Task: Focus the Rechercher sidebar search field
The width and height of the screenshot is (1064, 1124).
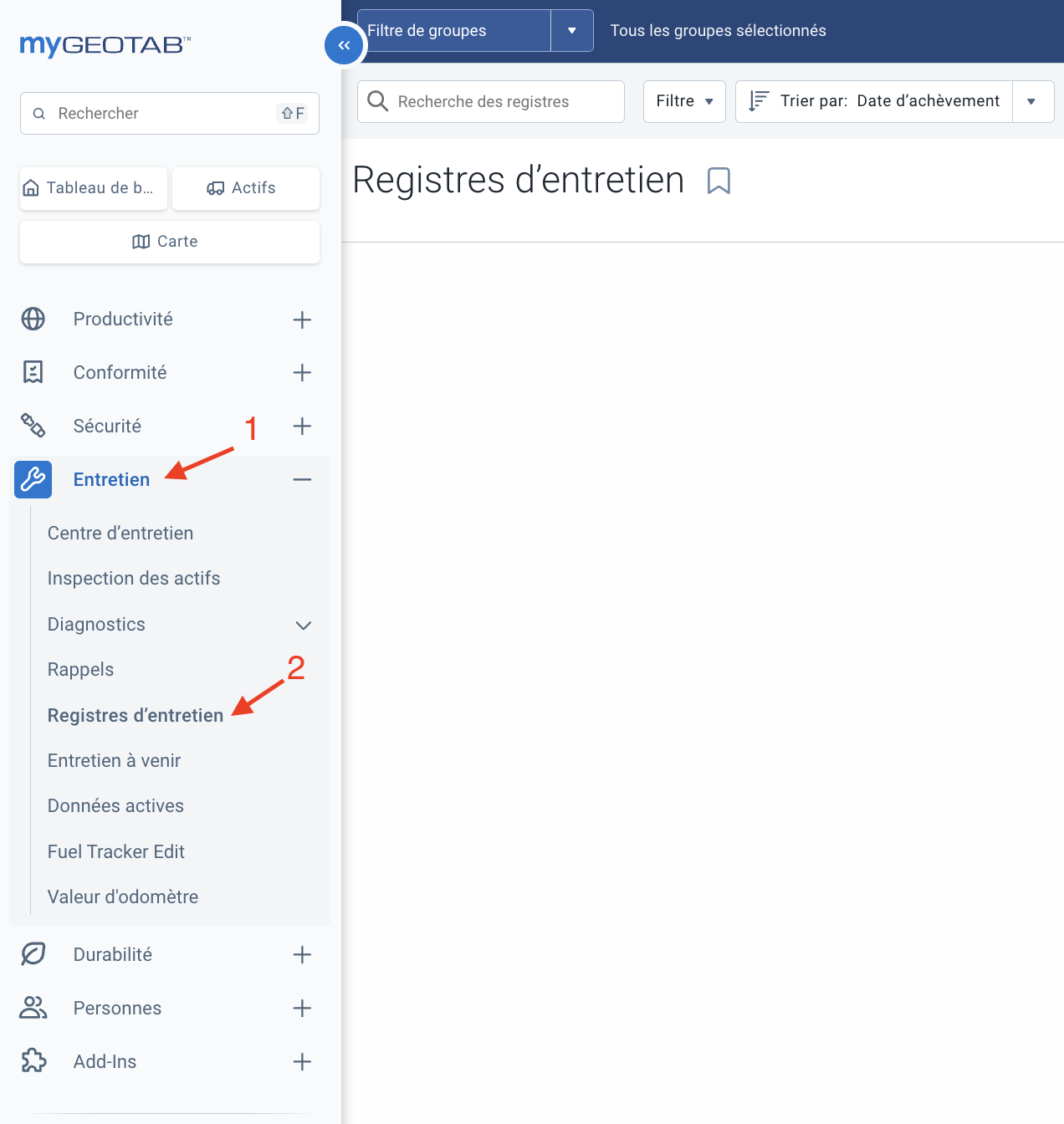Action: (x=170, y=113)
